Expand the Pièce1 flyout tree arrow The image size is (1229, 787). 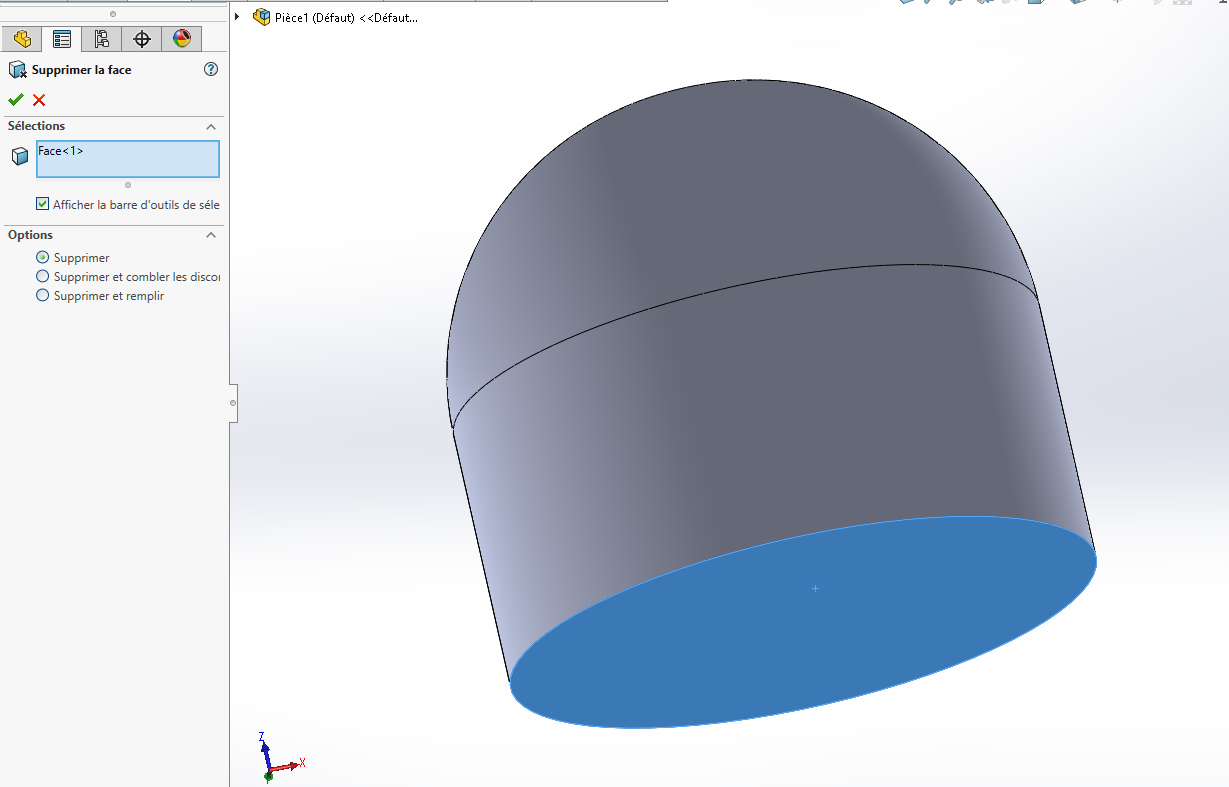238,17
